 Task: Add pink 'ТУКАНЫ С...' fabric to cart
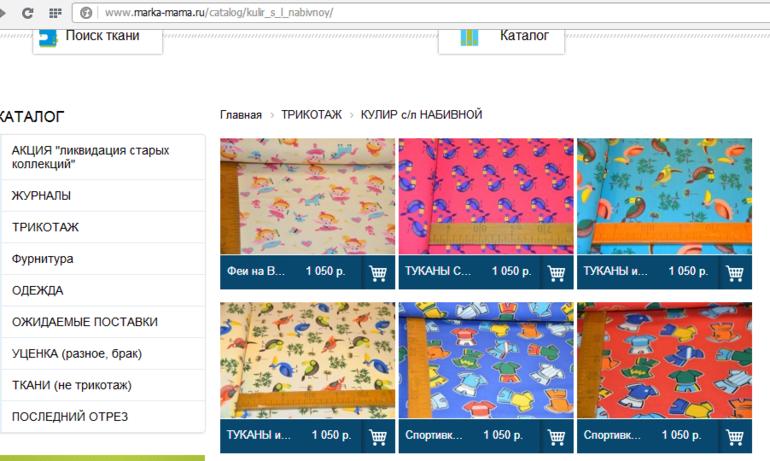coord(556,272)
